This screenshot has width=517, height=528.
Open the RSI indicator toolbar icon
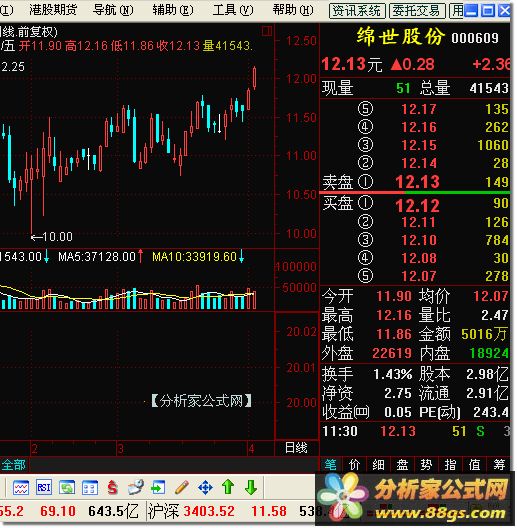tap(44, 488)
